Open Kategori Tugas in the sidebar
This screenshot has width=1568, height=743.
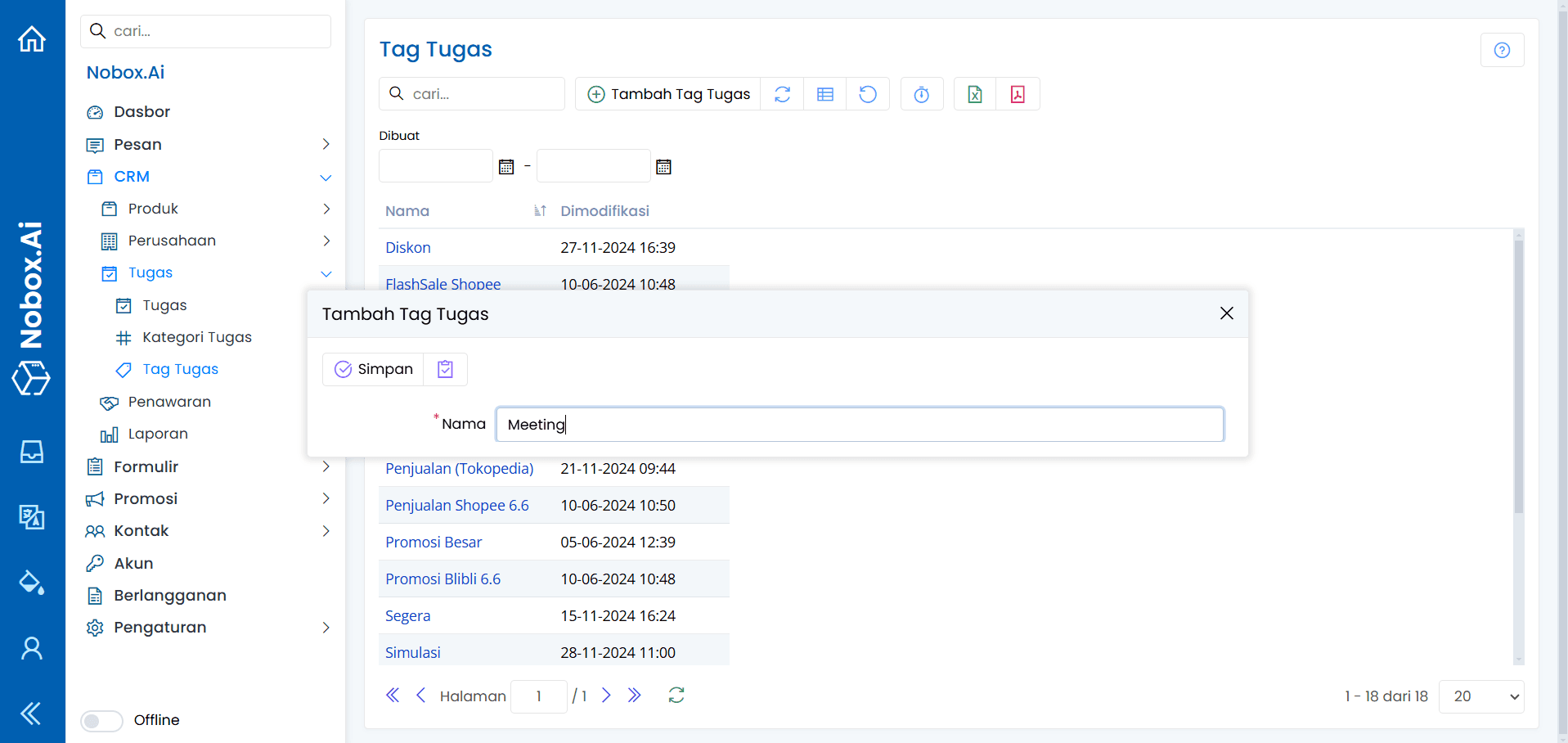pyautogui.click(x=196, y=337)
